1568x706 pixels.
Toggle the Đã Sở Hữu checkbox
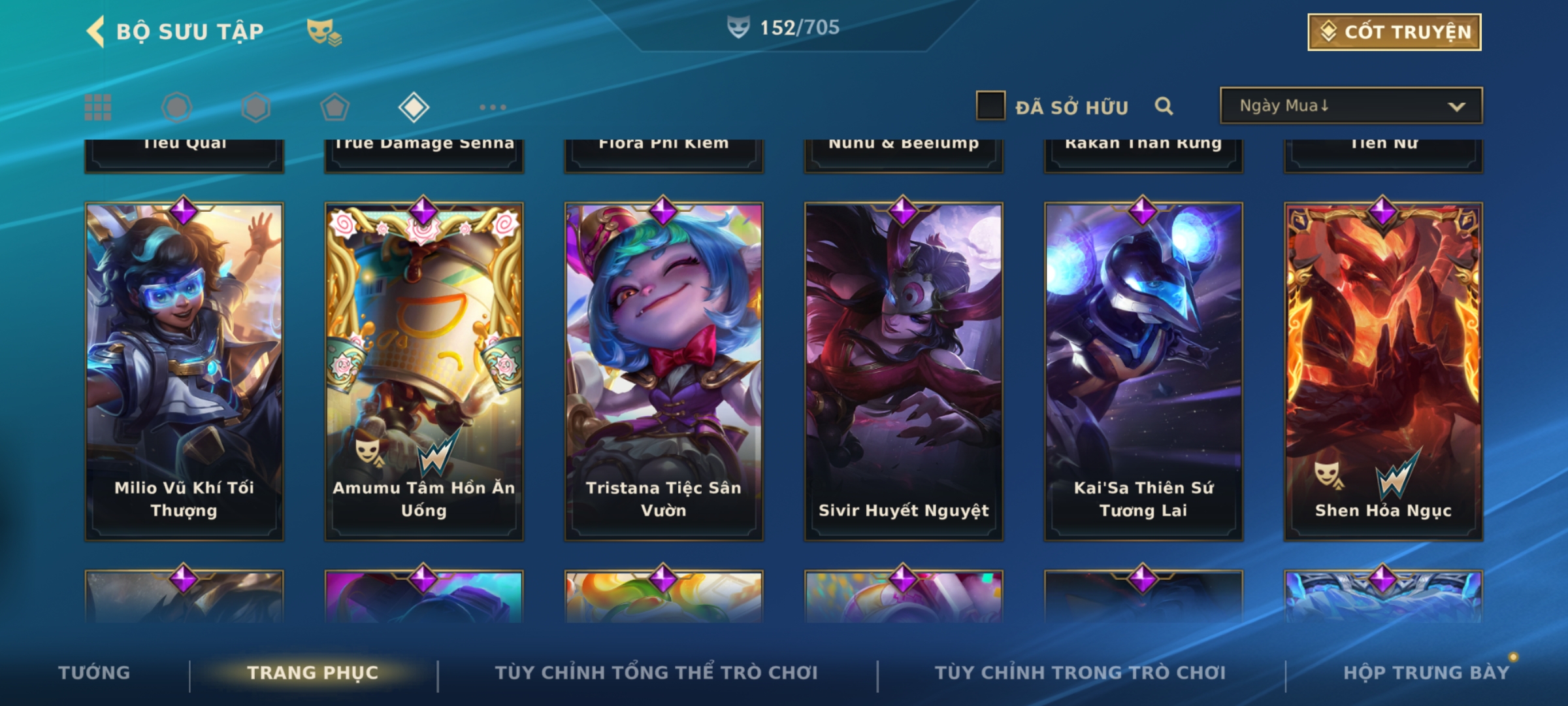[990, 105]
